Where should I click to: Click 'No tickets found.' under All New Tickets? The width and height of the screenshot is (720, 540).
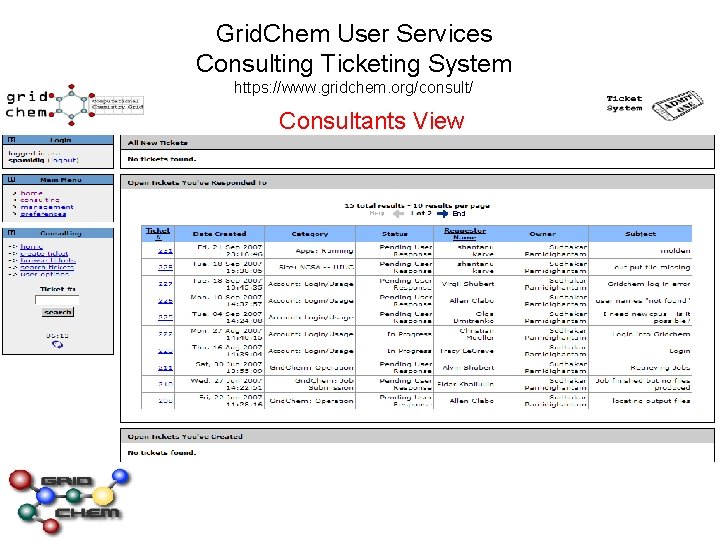(162, 159)
